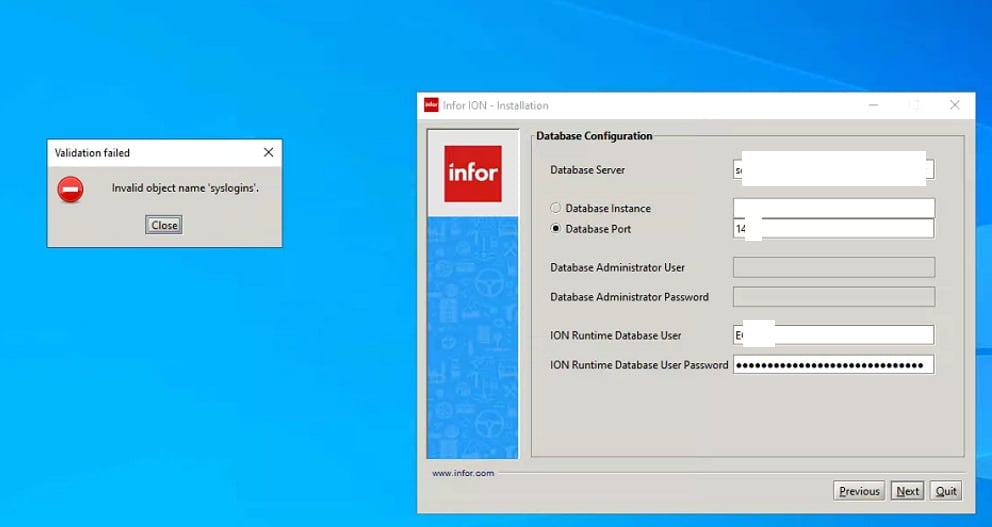
Task: Click the Database Server input field
Action: (833, 170)
